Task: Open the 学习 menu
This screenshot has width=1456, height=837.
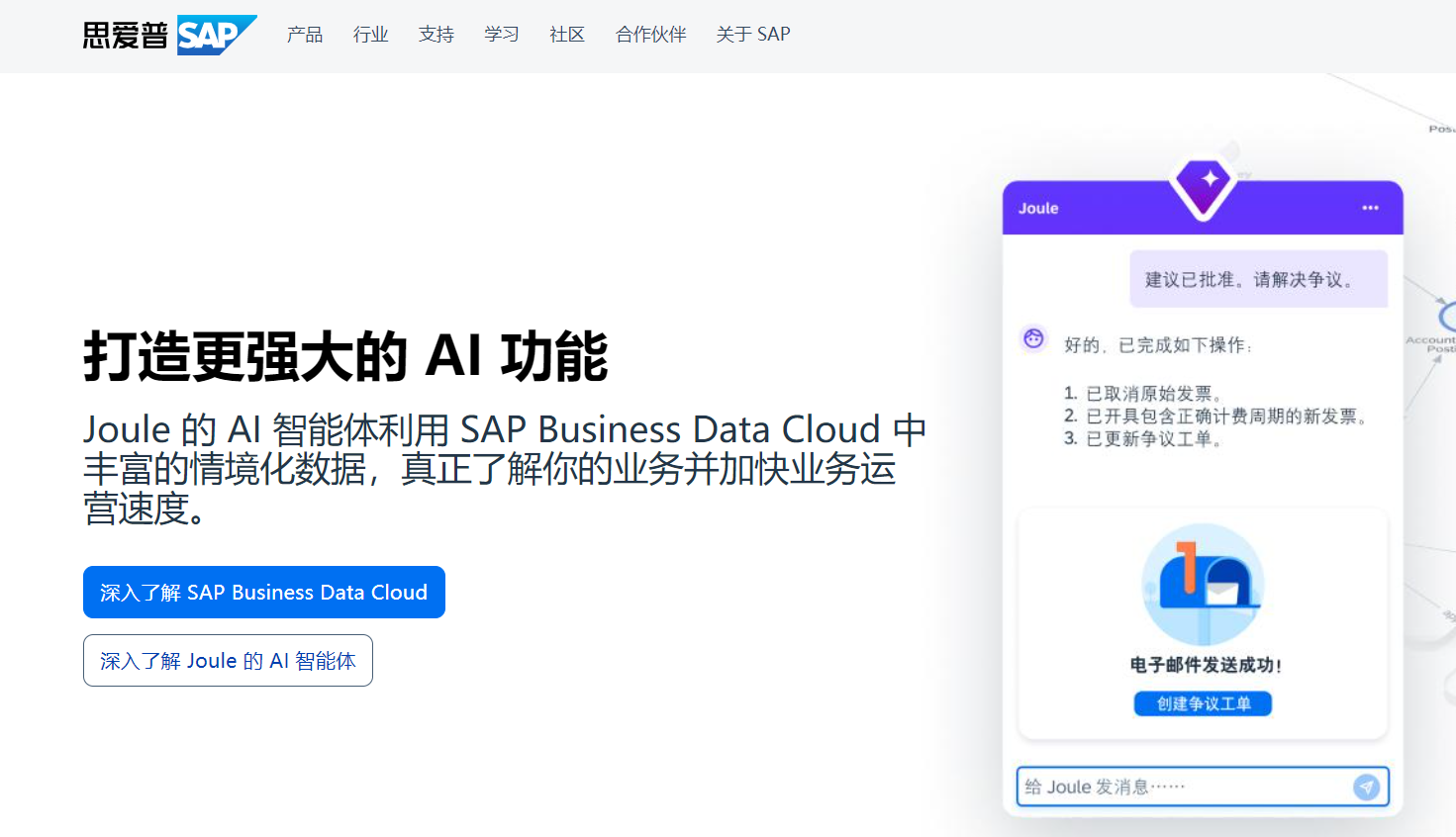Action: [x=501, y=35]
